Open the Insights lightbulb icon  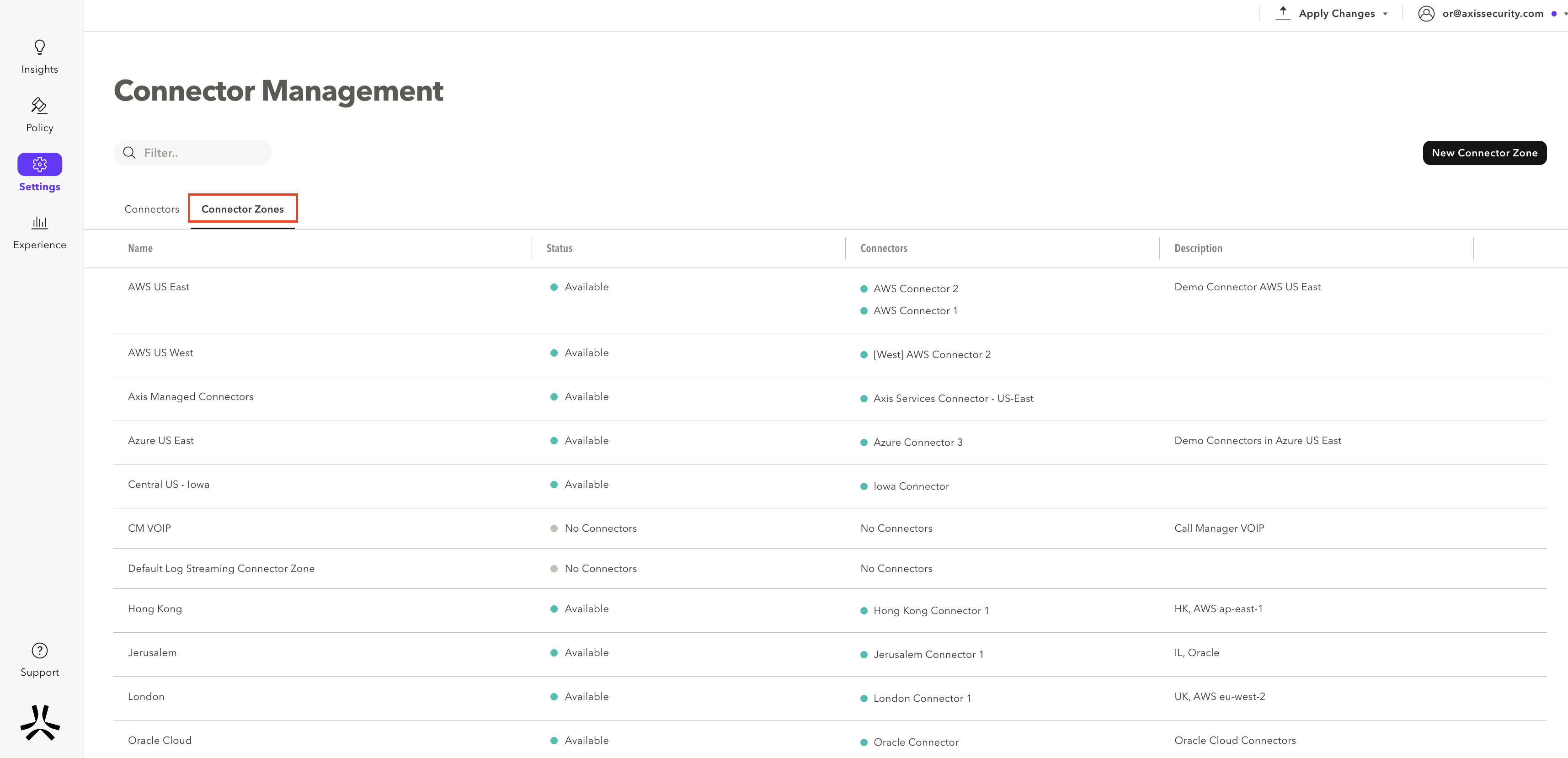(x=40, y=48)
